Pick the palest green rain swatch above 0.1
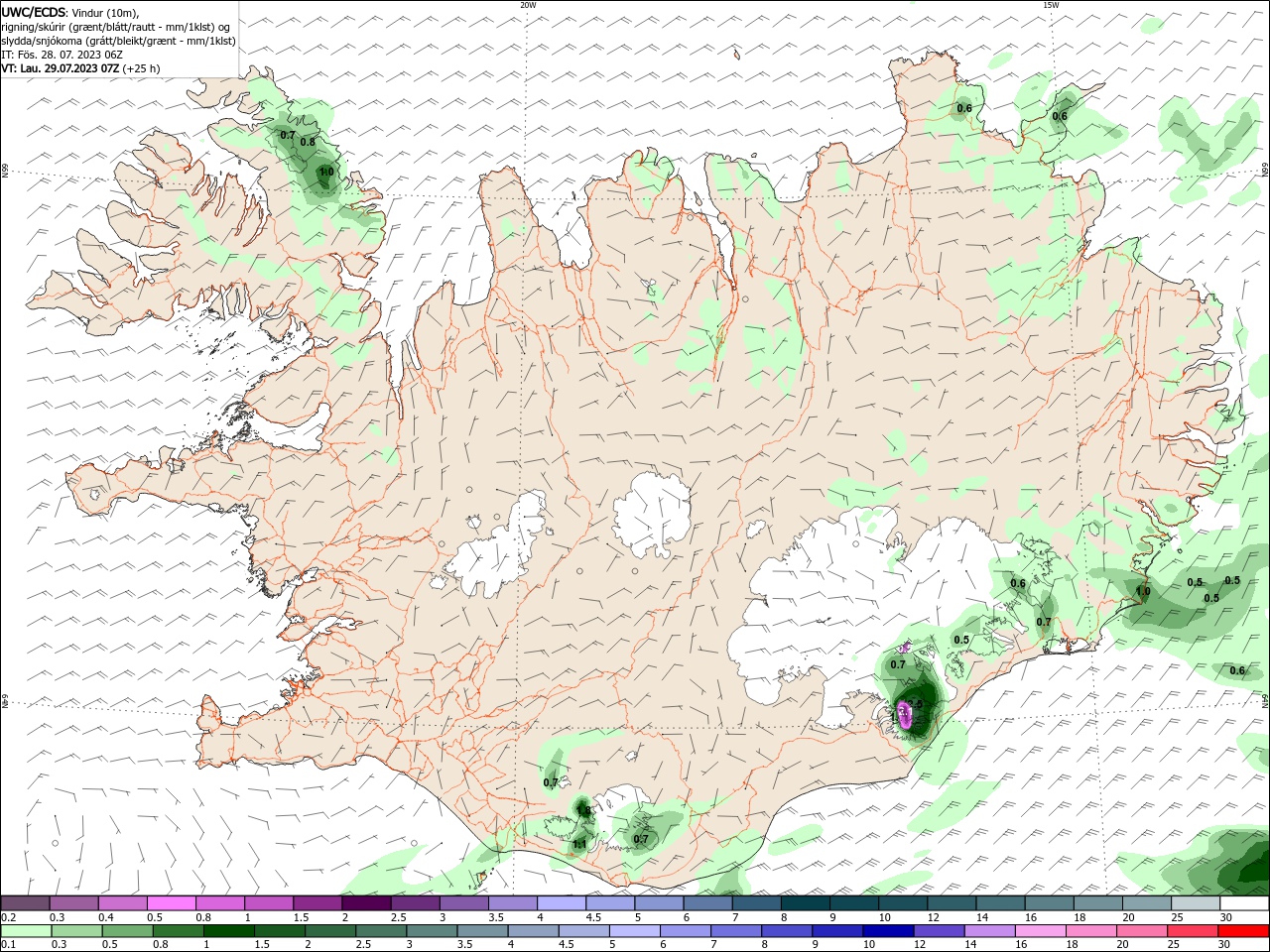 pos(26,931)
